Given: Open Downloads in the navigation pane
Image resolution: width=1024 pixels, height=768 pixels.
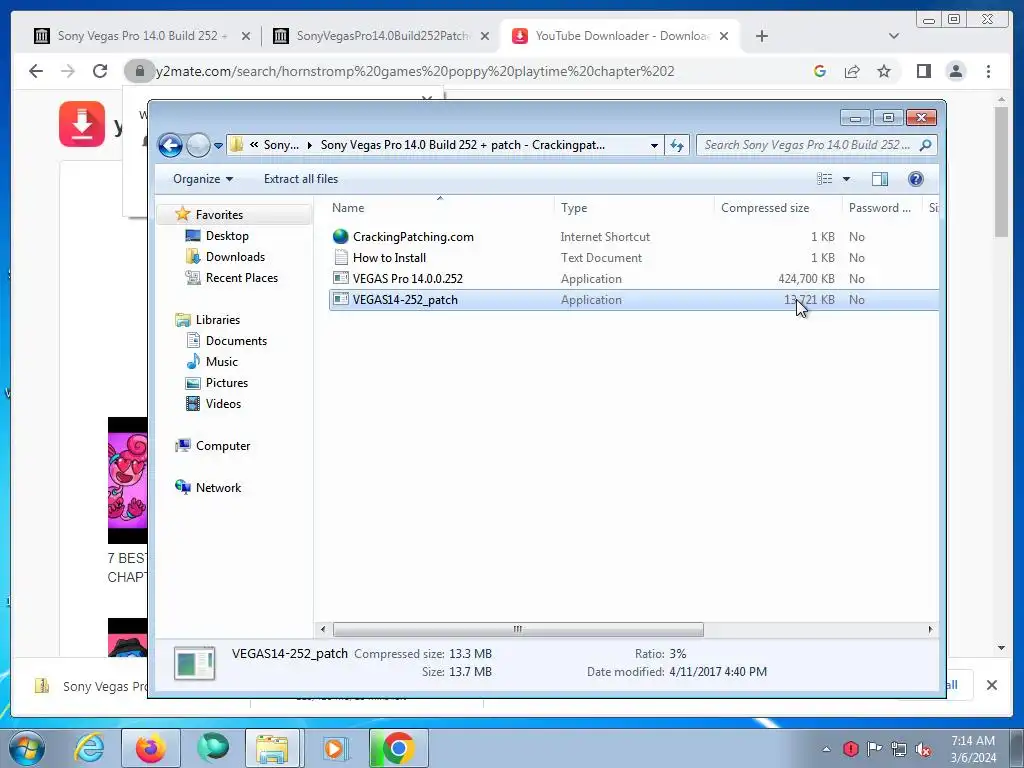Looking at the screenshot, I should click(x=235, y=257).
